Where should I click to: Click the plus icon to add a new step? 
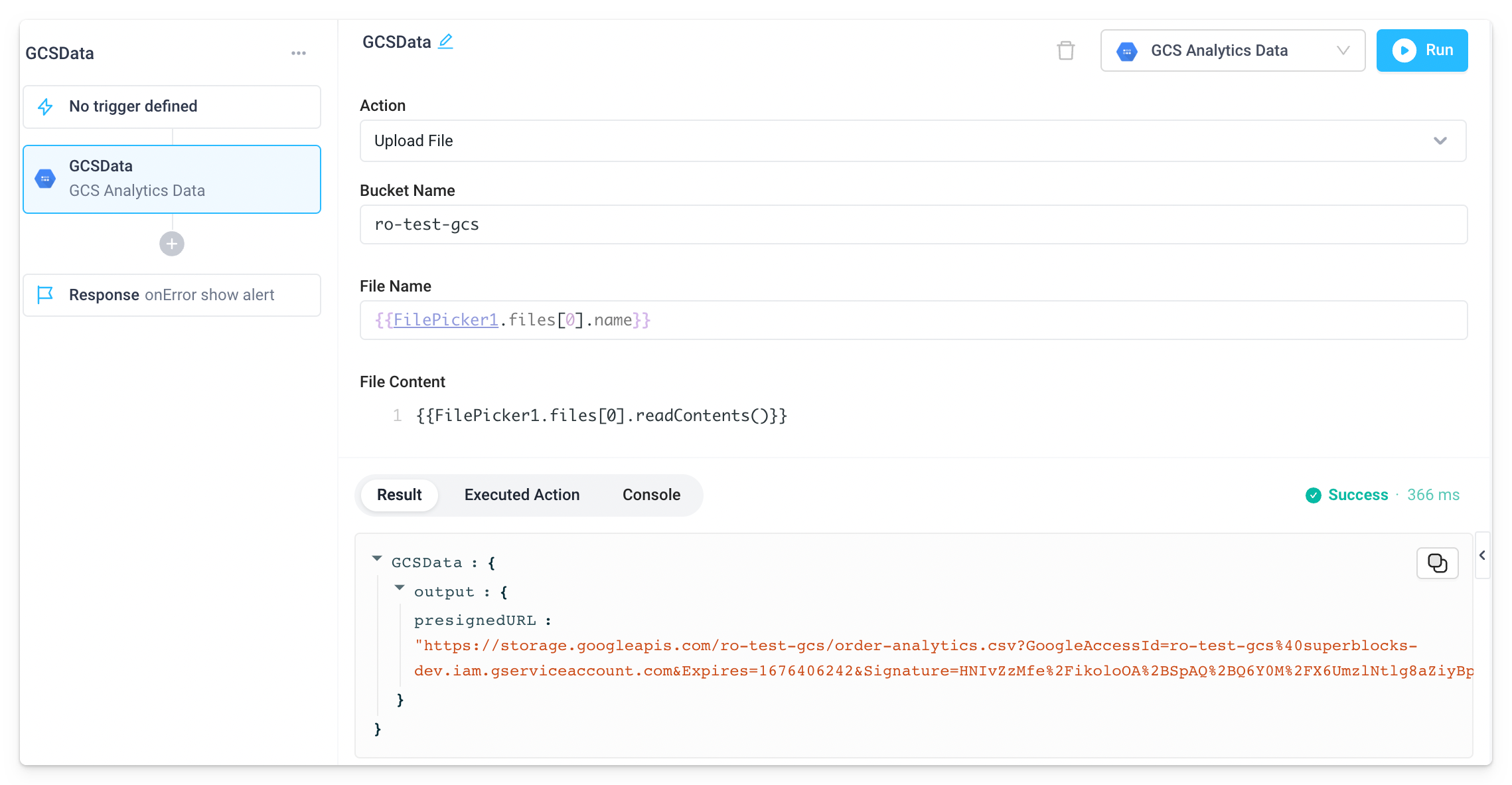coord(171,243)
